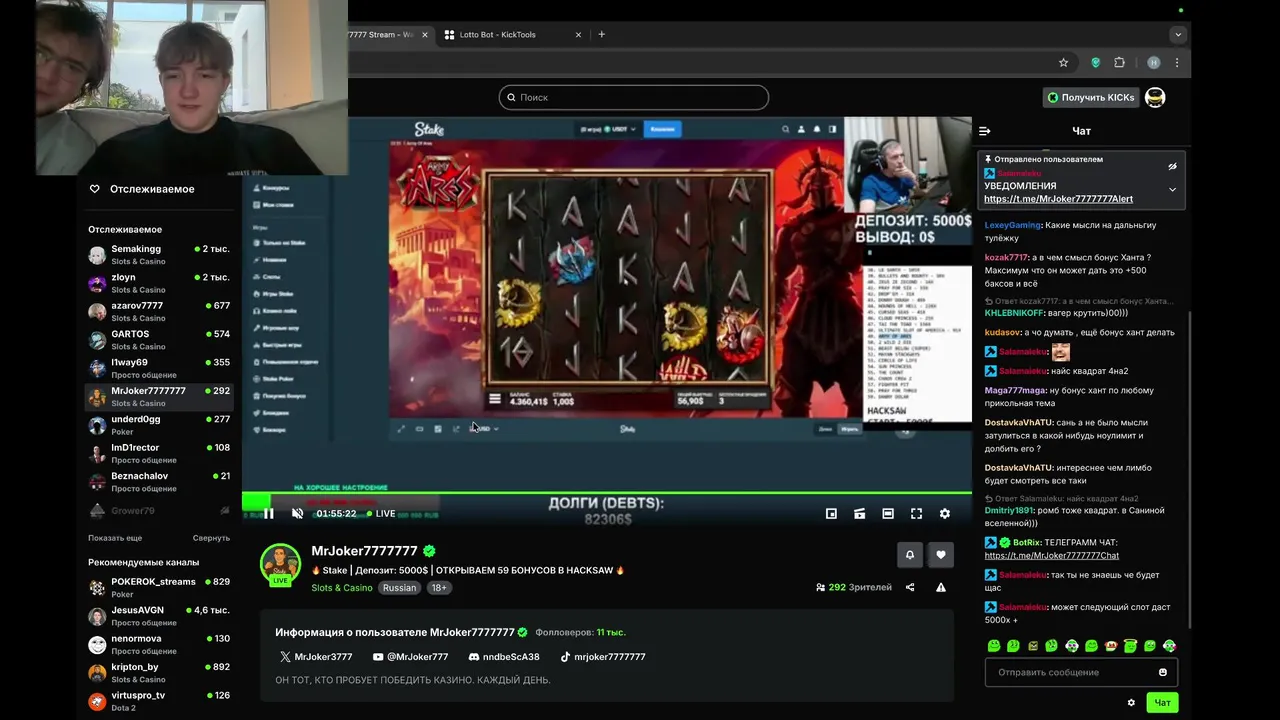Viewport: 1280px width, 720px height.
Task: Open the browser extensions puzzle icon
Action: pos(1119,62)
